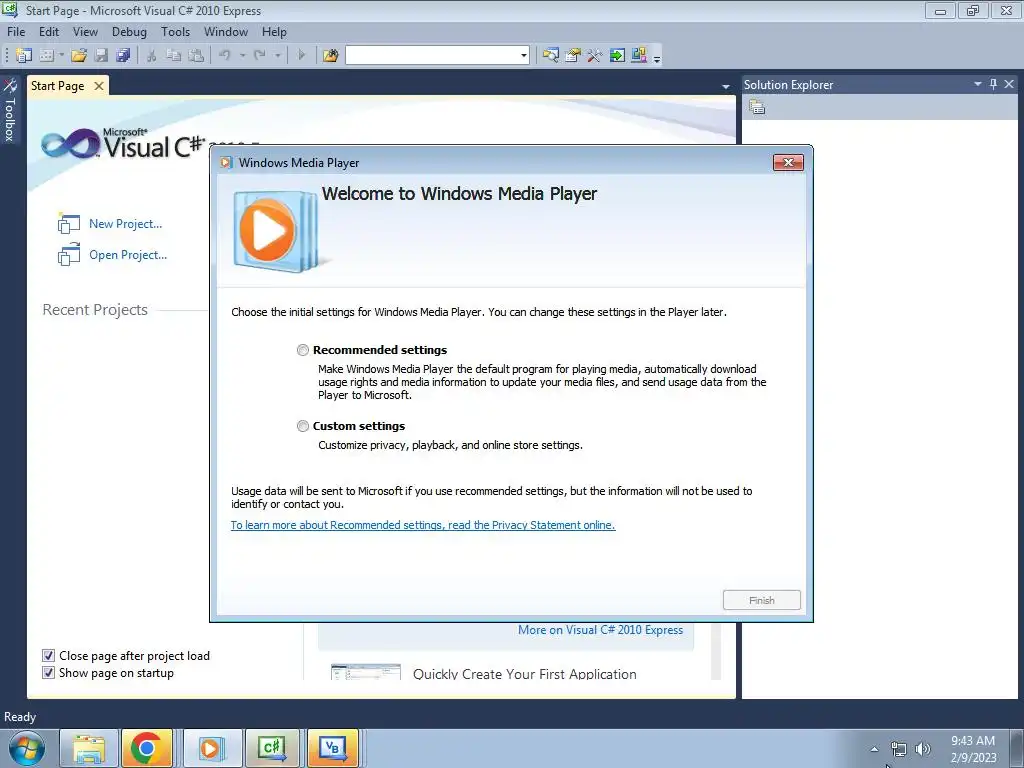Image resolution: width=1024 pixels, height=768 pixels.
Task: Select the Custom settings radio button
Action: (302, 426)
